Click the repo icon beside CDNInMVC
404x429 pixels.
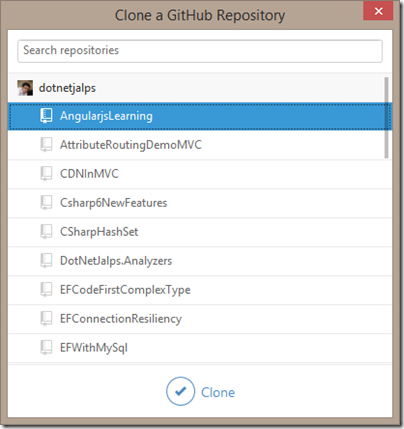46,174
